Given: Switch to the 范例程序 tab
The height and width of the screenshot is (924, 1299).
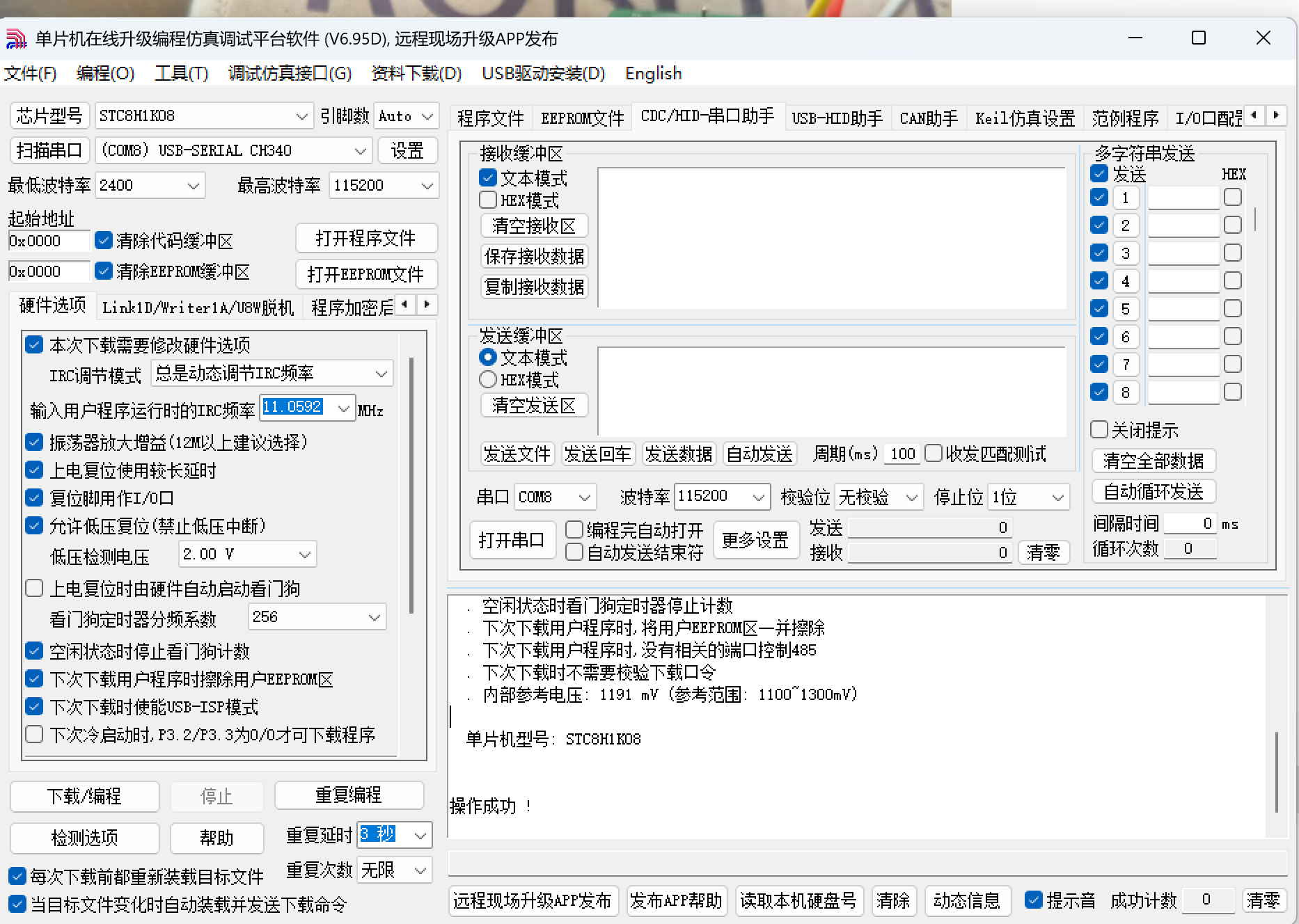Looking at the screenshot, I should pos(1125,118).
